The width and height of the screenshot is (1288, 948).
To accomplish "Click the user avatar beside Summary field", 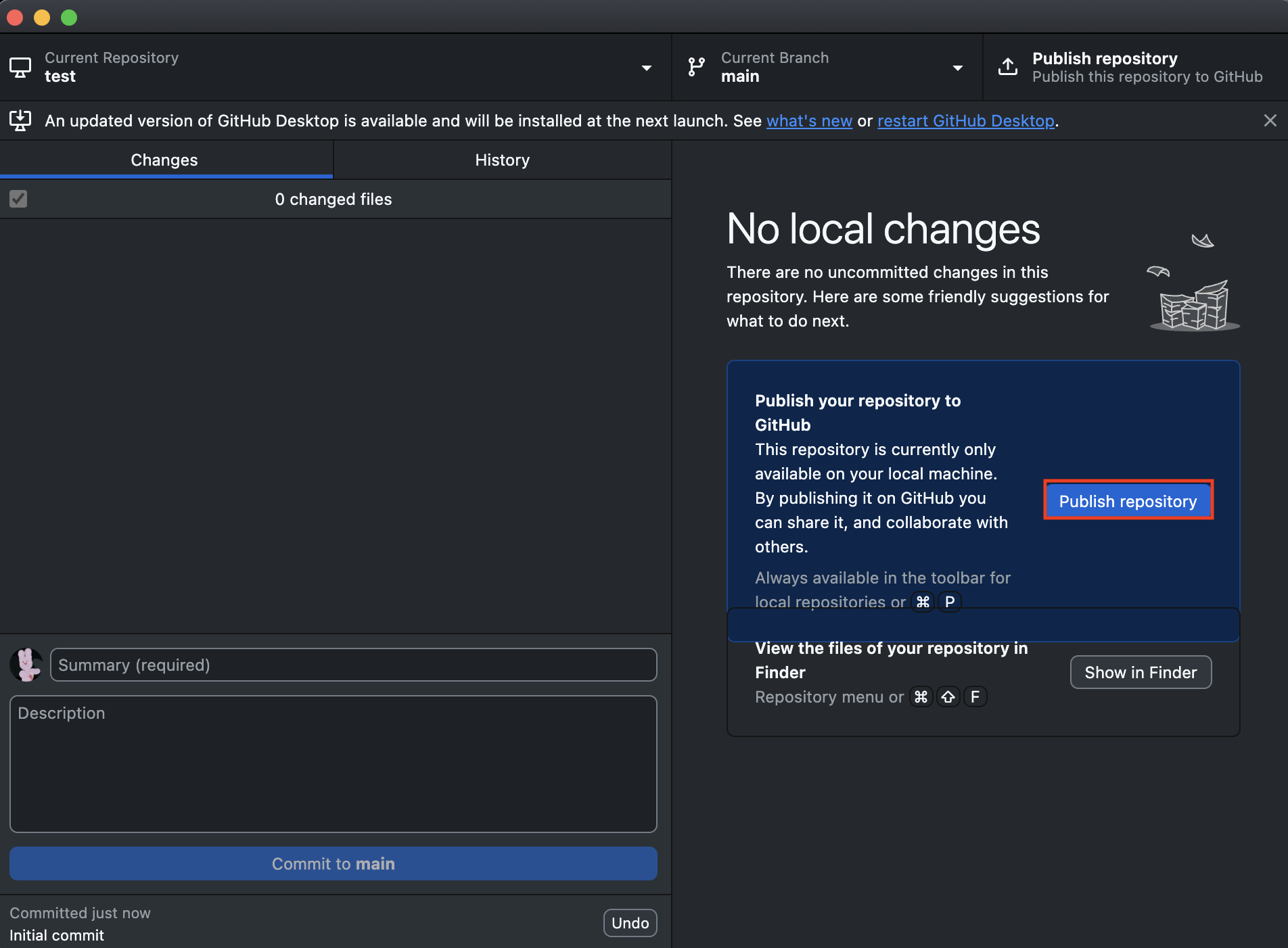I will [26, 665].
